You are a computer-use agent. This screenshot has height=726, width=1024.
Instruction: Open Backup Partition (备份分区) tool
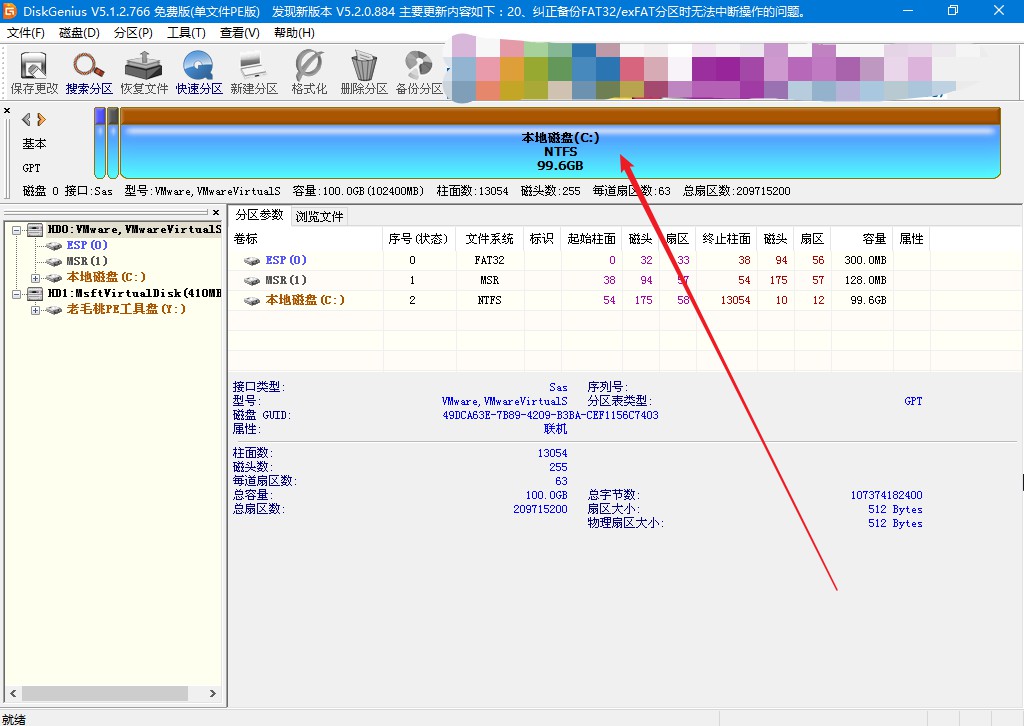pyautogui.click(x=419, y=73)
